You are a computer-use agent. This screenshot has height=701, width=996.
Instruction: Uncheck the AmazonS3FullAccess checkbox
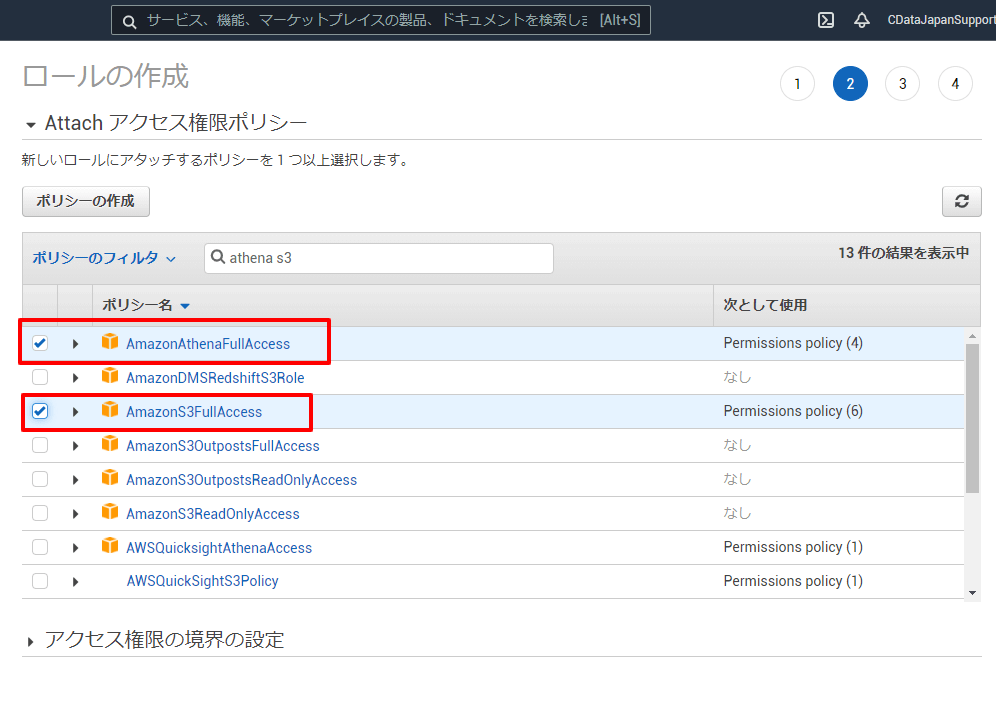click(x=40, y=411)
